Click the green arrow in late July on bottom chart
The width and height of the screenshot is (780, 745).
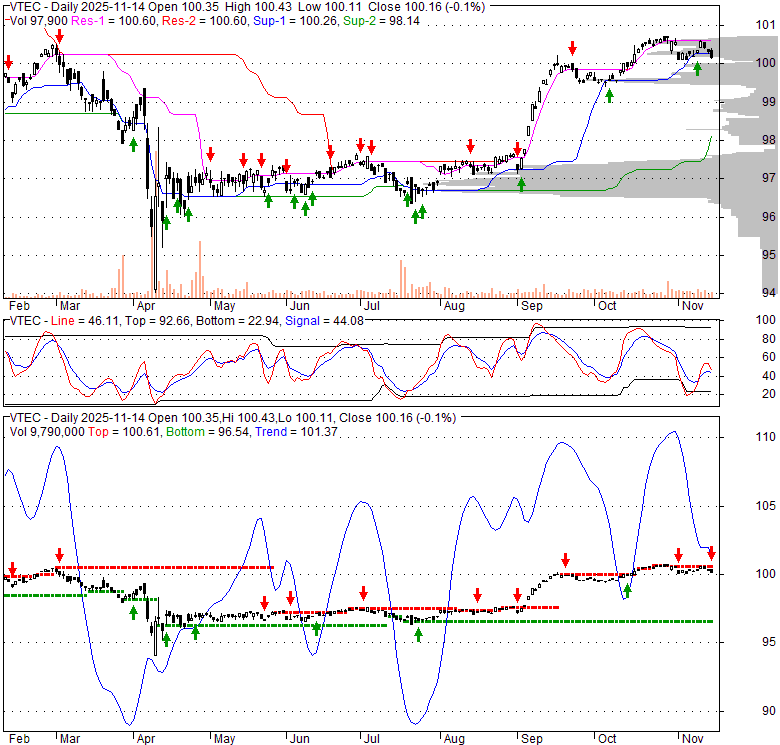click(419, 633)
